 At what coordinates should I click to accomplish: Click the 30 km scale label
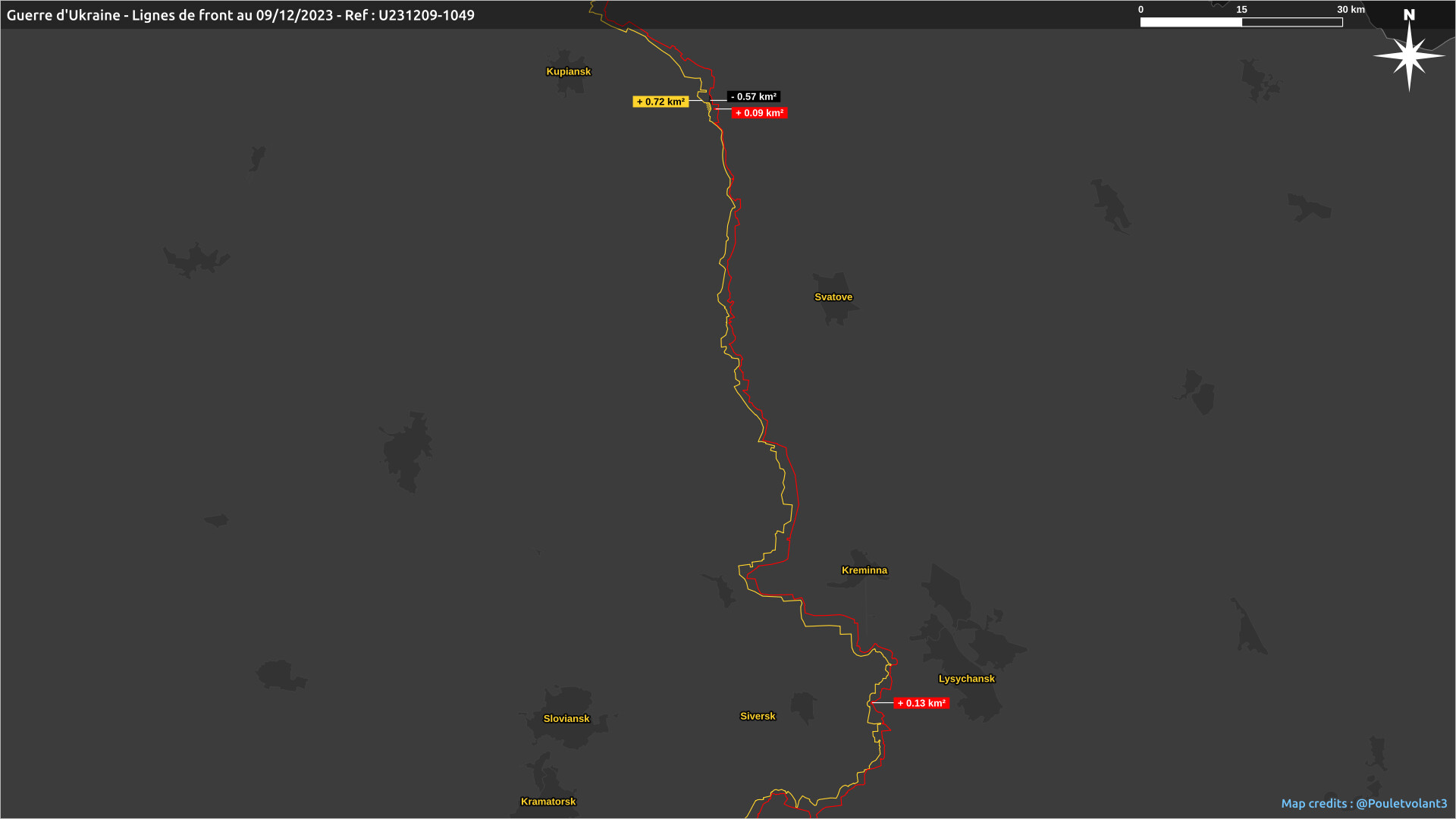coord(1350,10)
